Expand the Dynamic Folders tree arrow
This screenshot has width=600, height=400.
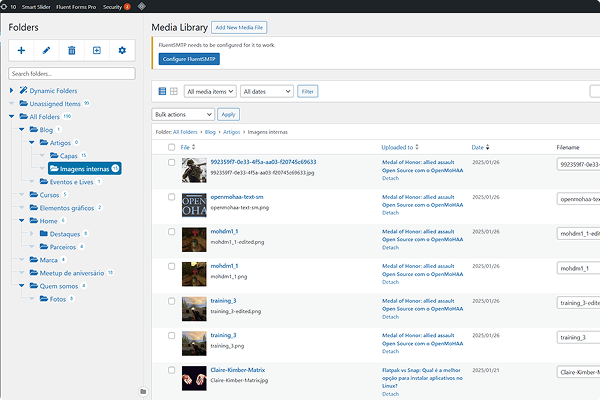(12, 91)
